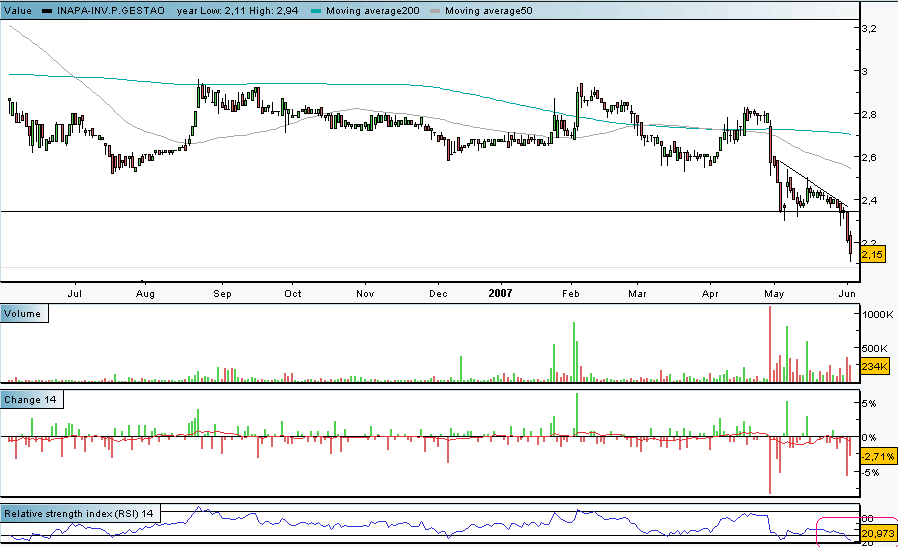This screenshot has height=547, width=898.
Task: Click the Jun label on the time axis
Action: [847, 293]
